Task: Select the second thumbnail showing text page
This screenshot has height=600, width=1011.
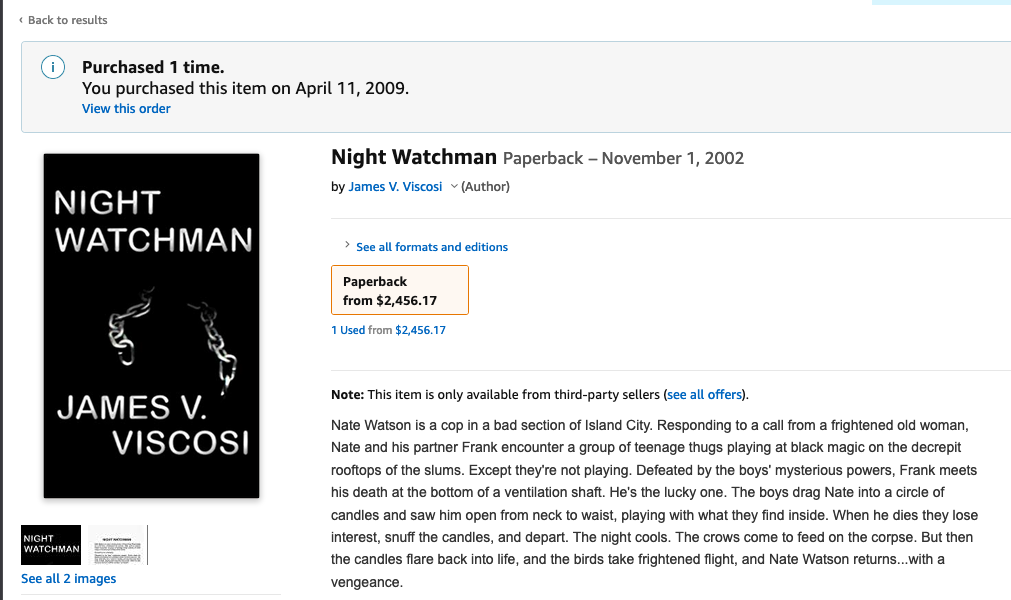Action: (x=117, y=544)
